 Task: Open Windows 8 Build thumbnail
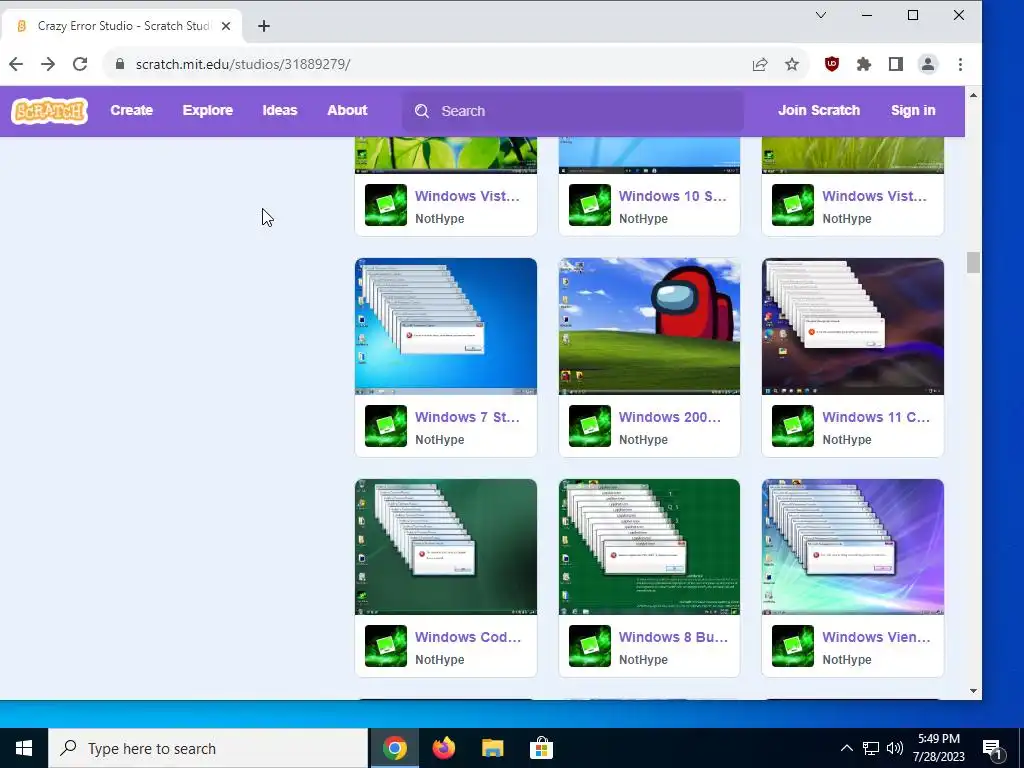[x=649, y=547]
